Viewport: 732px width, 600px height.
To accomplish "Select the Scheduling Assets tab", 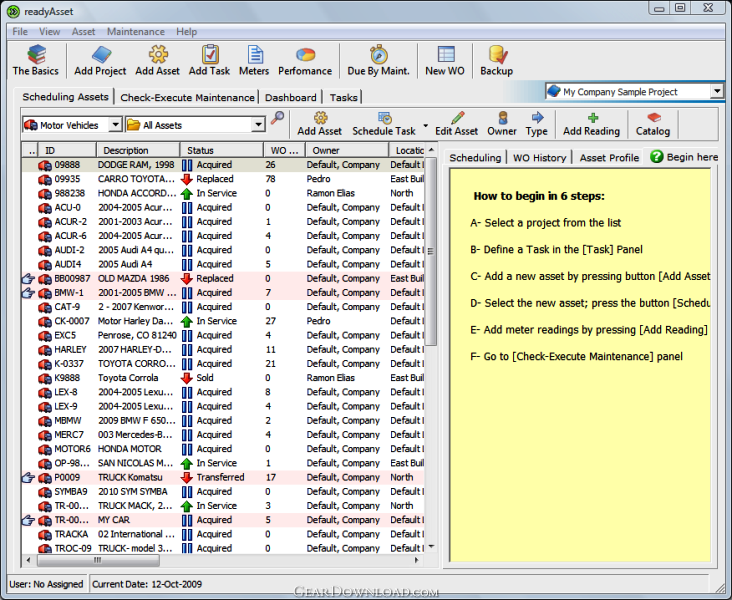I will [65, 97].
